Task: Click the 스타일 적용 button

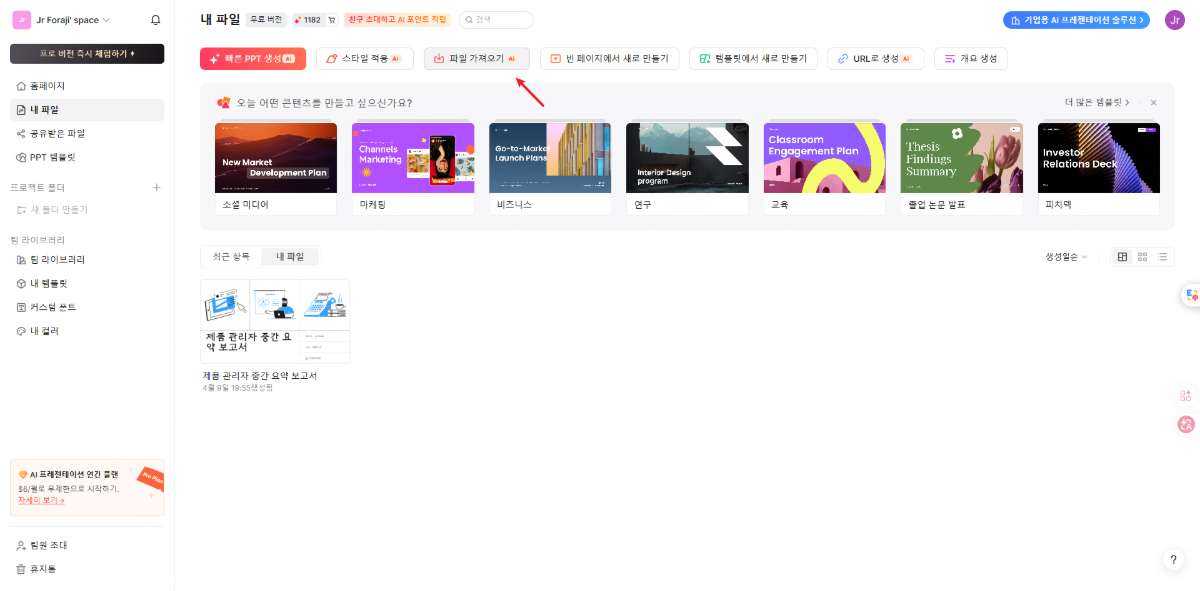Action: (x=365, y=59)
